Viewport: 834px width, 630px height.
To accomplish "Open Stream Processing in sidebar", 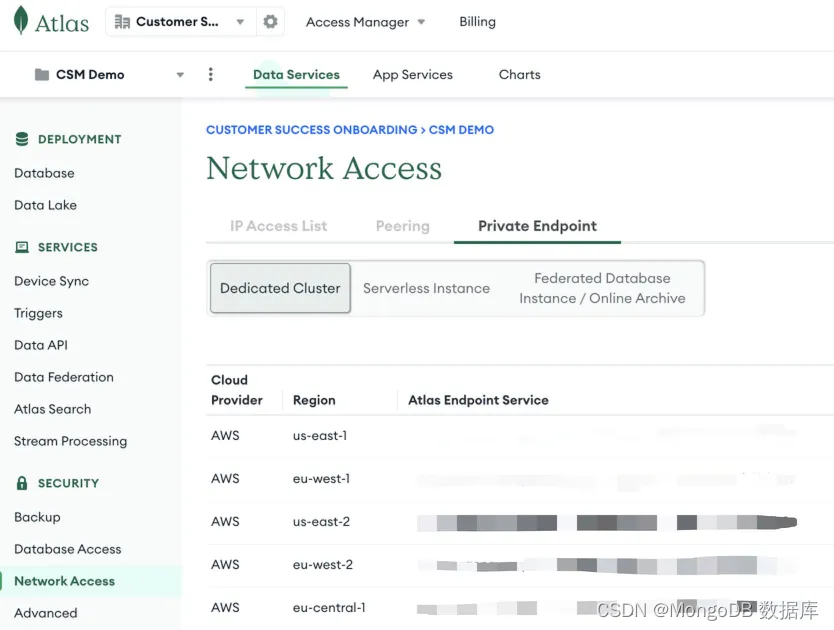I will tap(71, 441).
